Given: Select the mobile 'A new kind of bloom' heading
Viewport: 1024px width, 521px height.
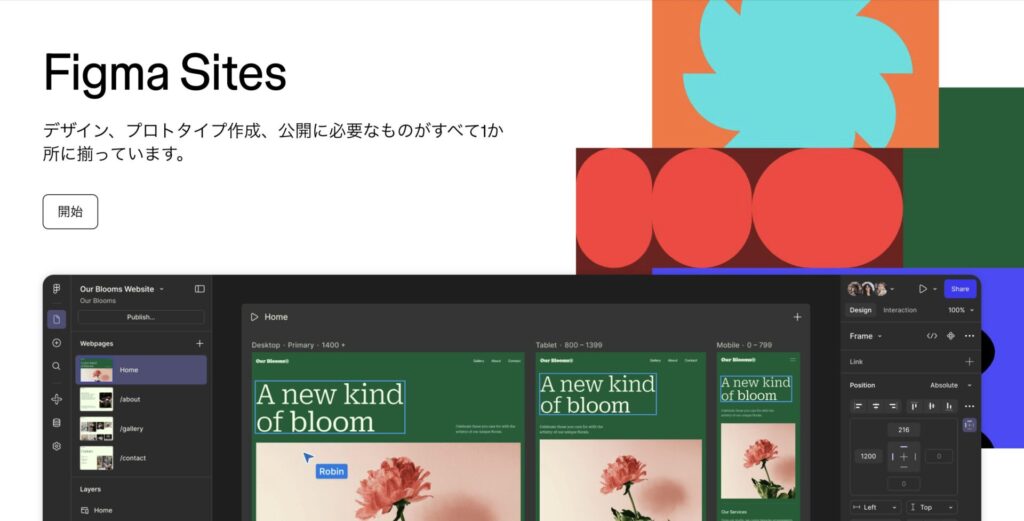Looking at the screenshot, I should click(756, 388).
